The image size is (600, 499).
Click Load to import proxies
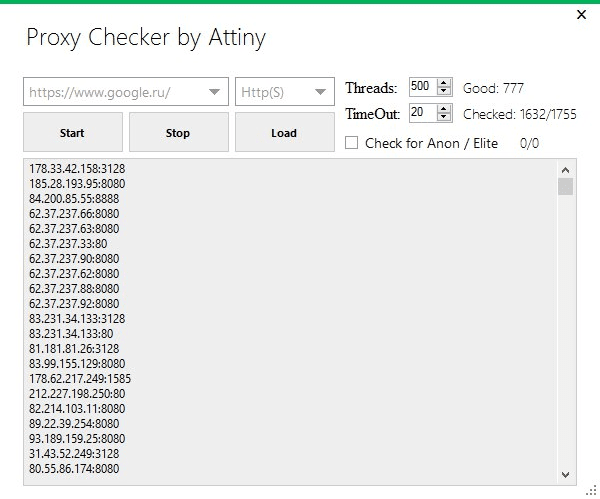pyautogui.click(x=284, y=133)
